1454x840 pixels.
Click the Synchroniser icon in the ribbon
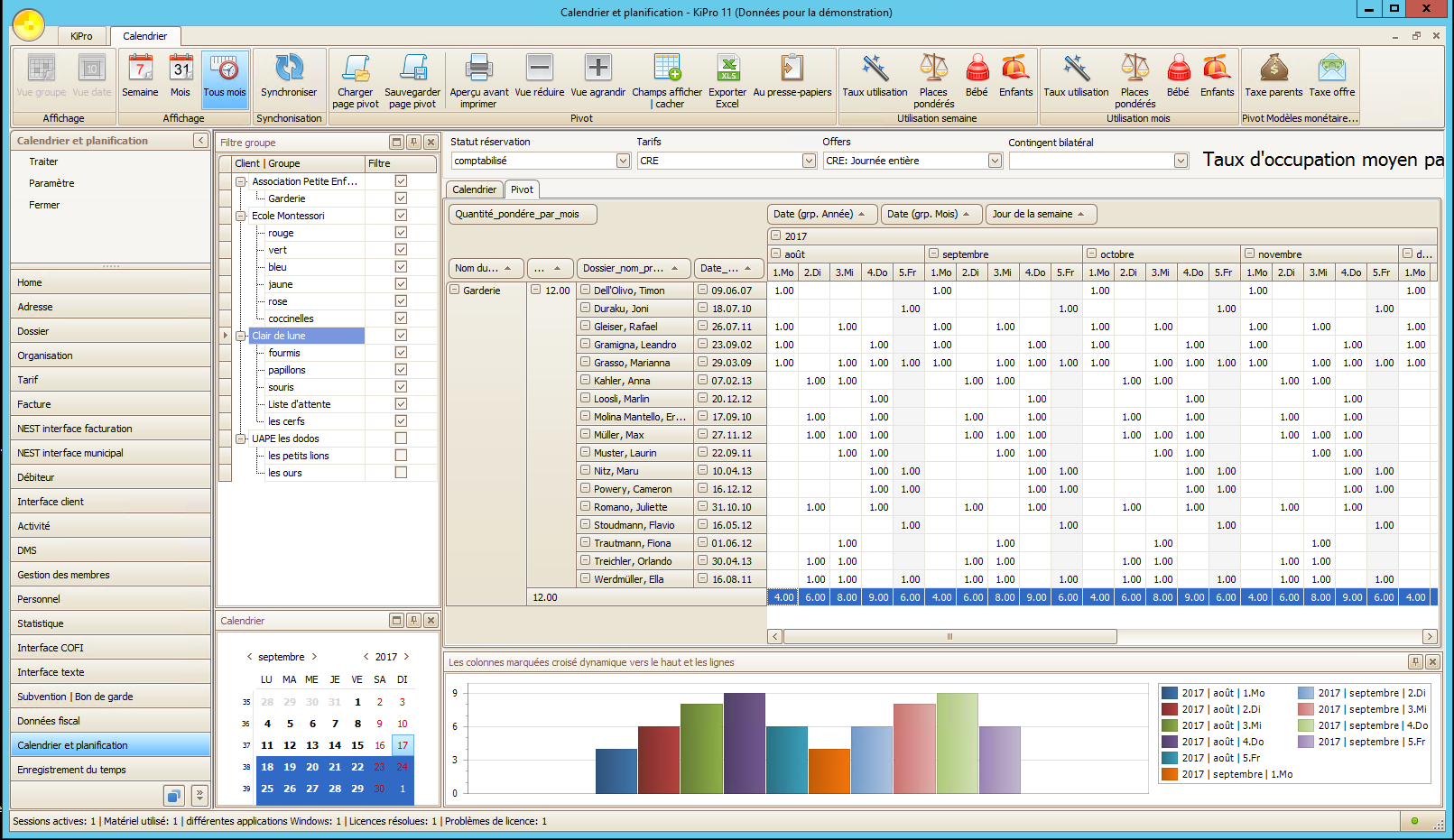pos(289,69)
